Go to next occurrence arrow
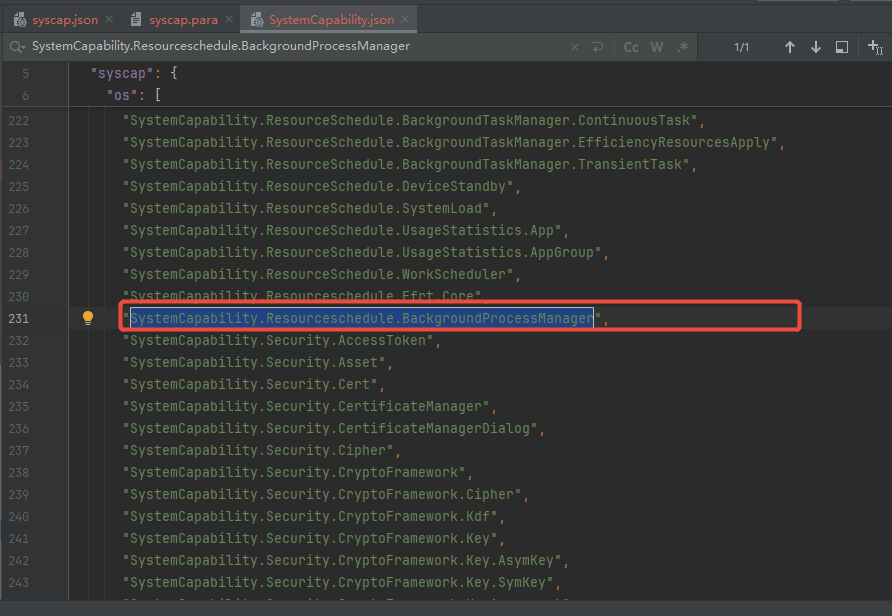Image resolution: width=892 pixels, height=616 pixels. point(816,47)
